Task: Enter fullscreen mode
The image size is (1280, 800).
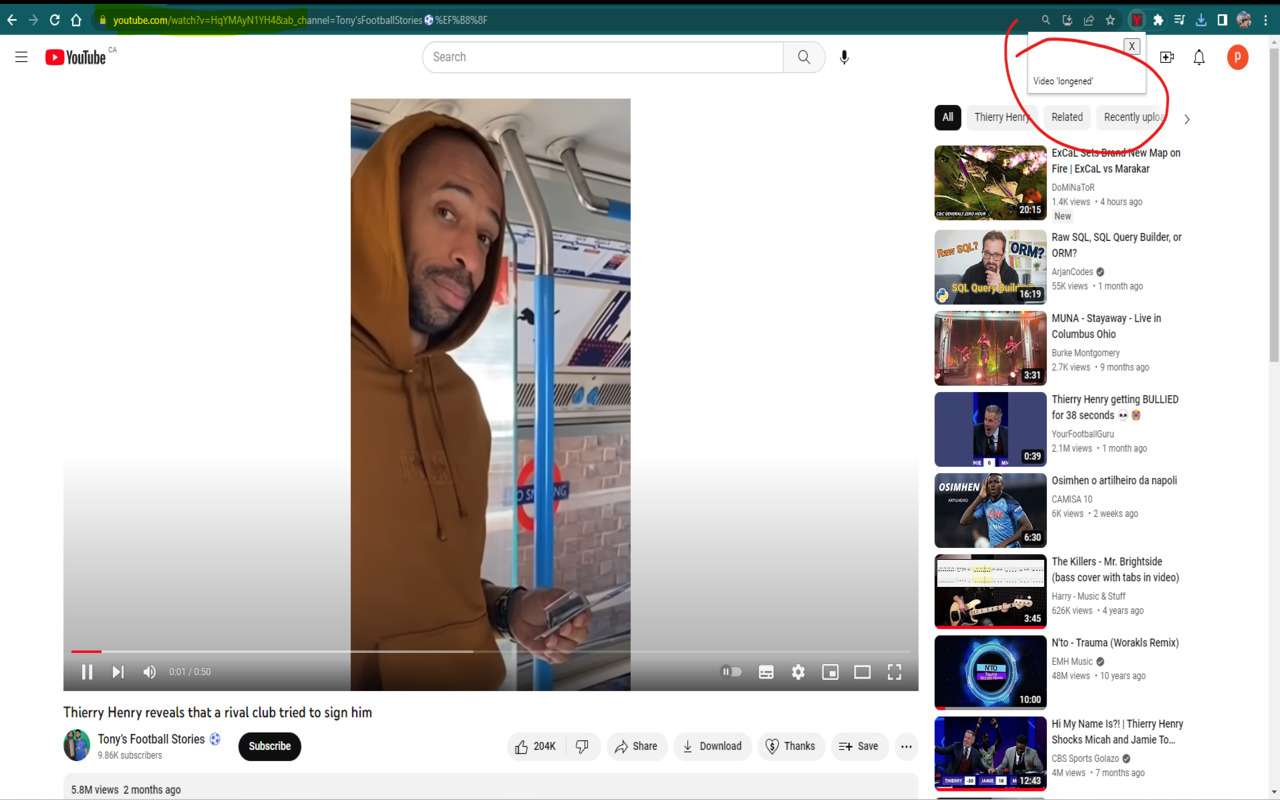Action: [x=894, y=671]
